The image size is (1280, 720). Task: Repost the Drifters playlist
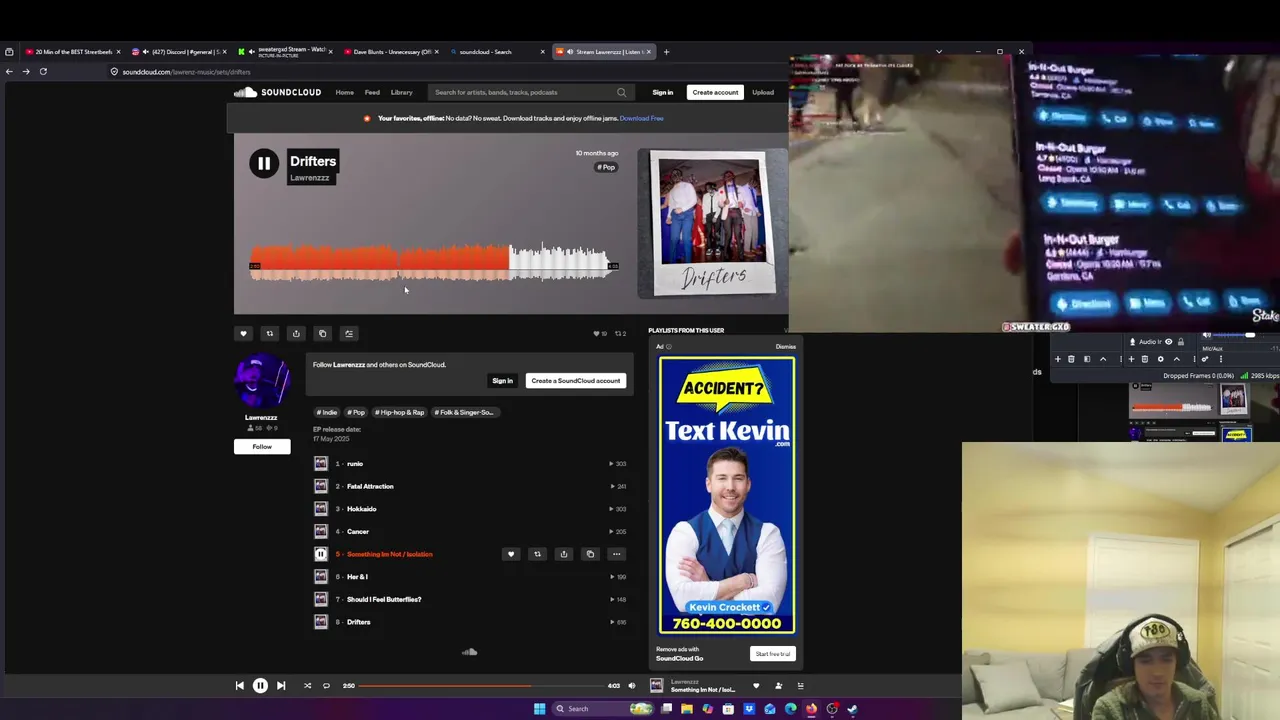(x=270, y=334)
